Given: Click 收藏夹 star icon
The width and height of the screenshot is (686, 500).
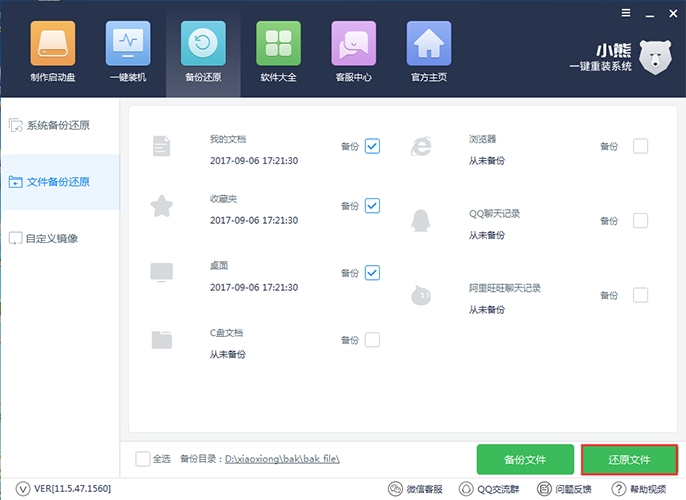Looking at the screenshot, I should click(x=161, y=206).
